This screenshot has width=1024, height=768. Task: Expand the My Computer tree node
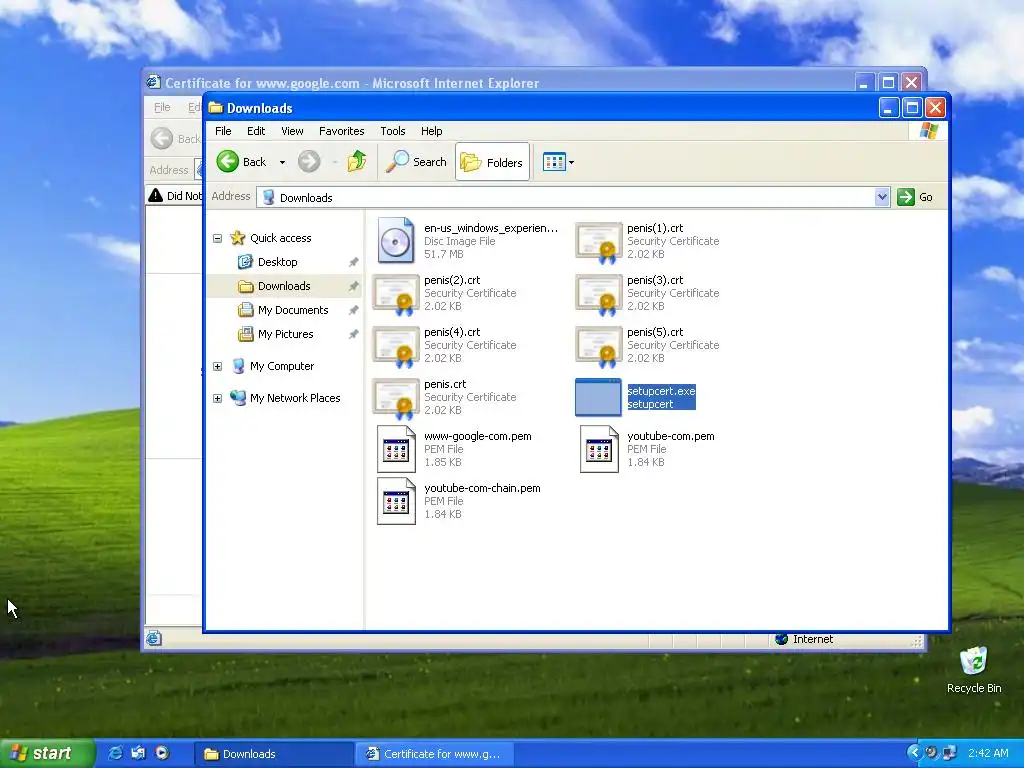click(217, 366)
